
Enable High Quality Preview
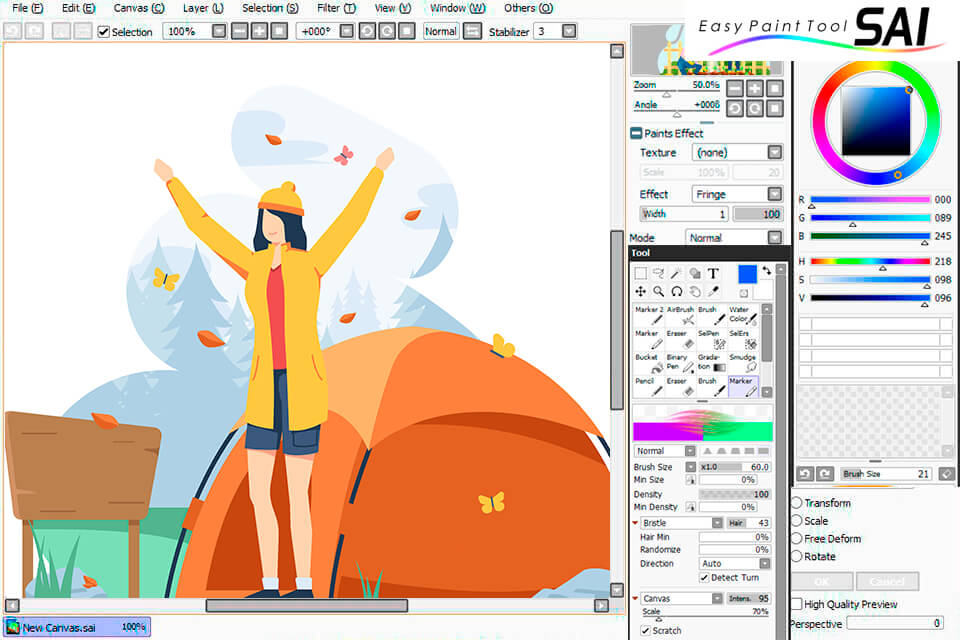(x=797, y=604)
